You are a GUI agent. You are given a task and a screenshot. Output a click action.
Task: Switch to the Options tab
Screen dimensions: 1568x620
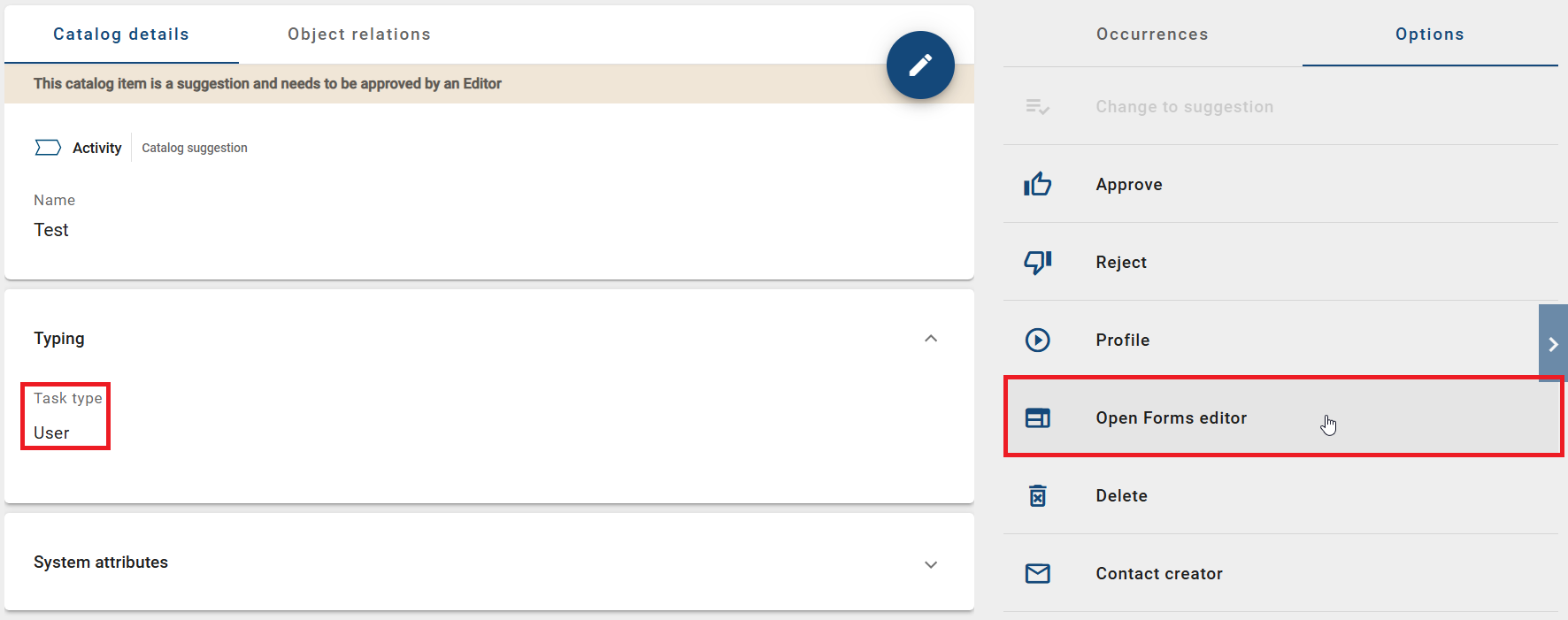coord(1430,34)
